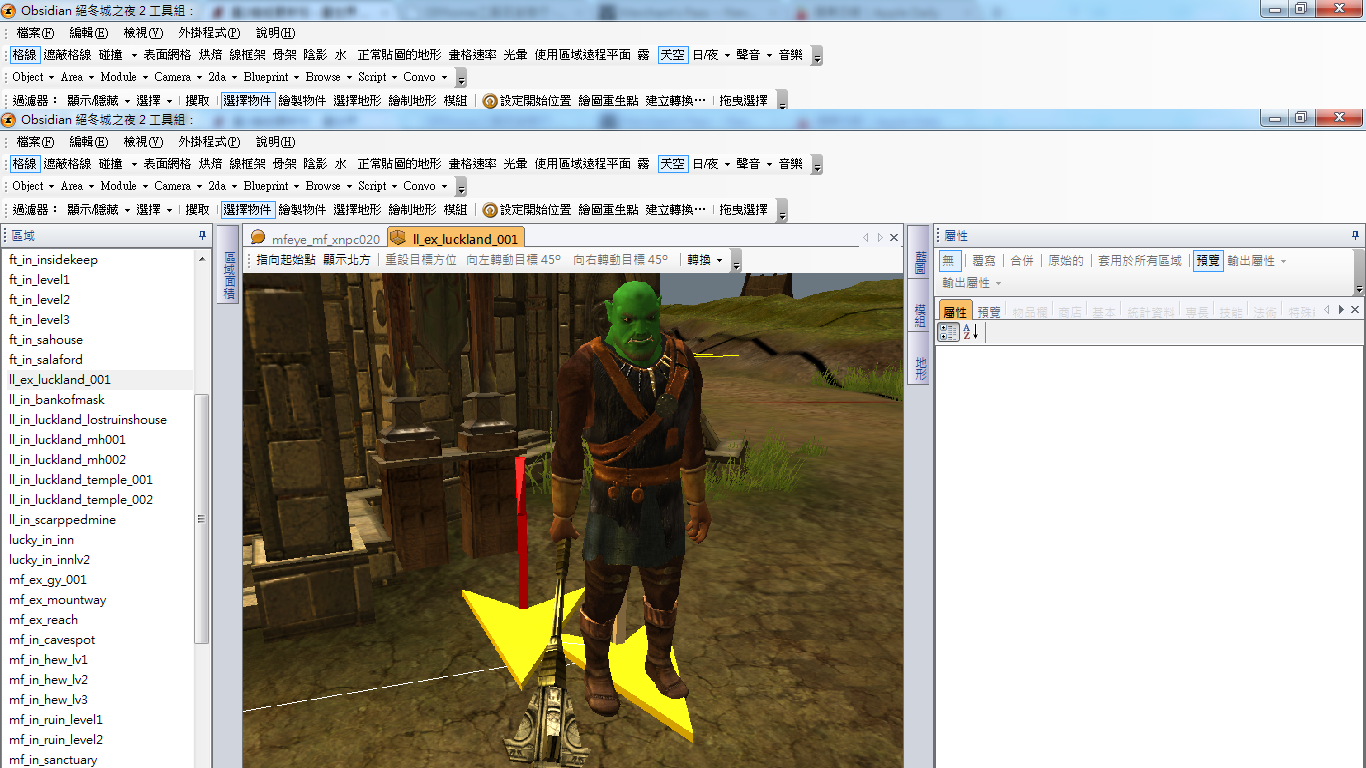Pin the 區域 panel using pushpin icon
This screenshot has width=1366, height=768.
click(203, 236)
